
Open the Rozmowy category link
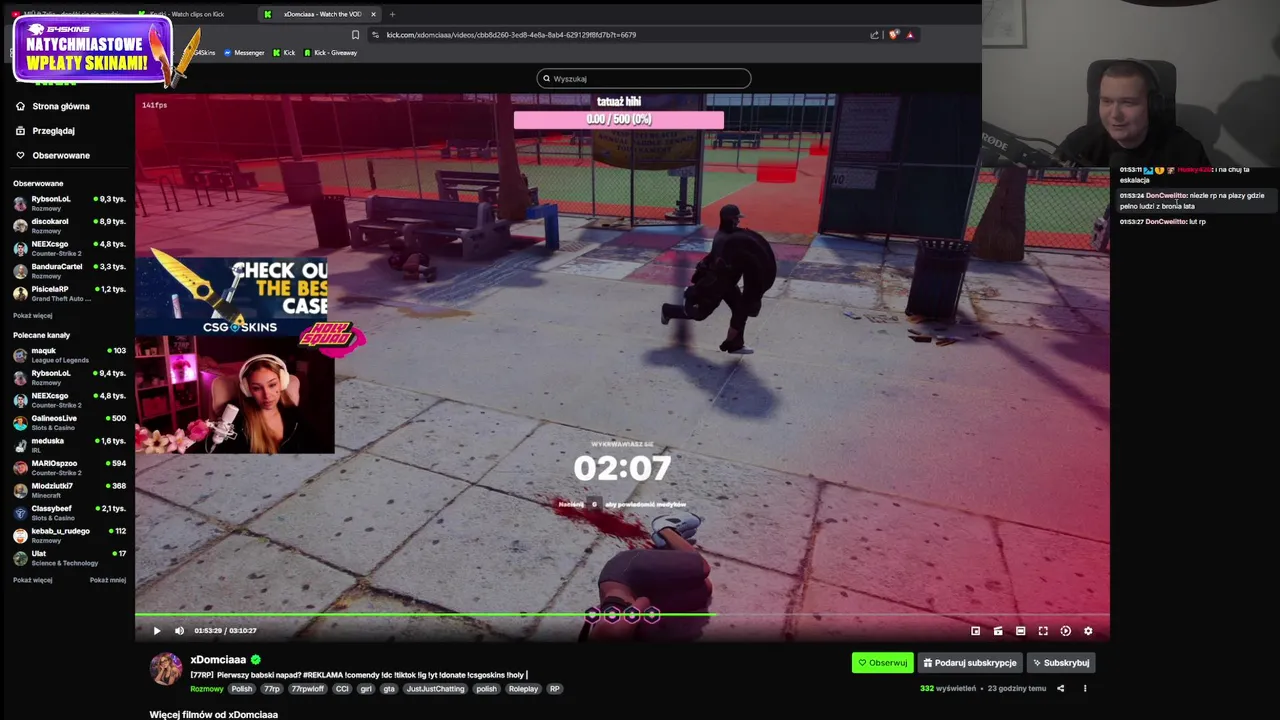click(207, 689)
